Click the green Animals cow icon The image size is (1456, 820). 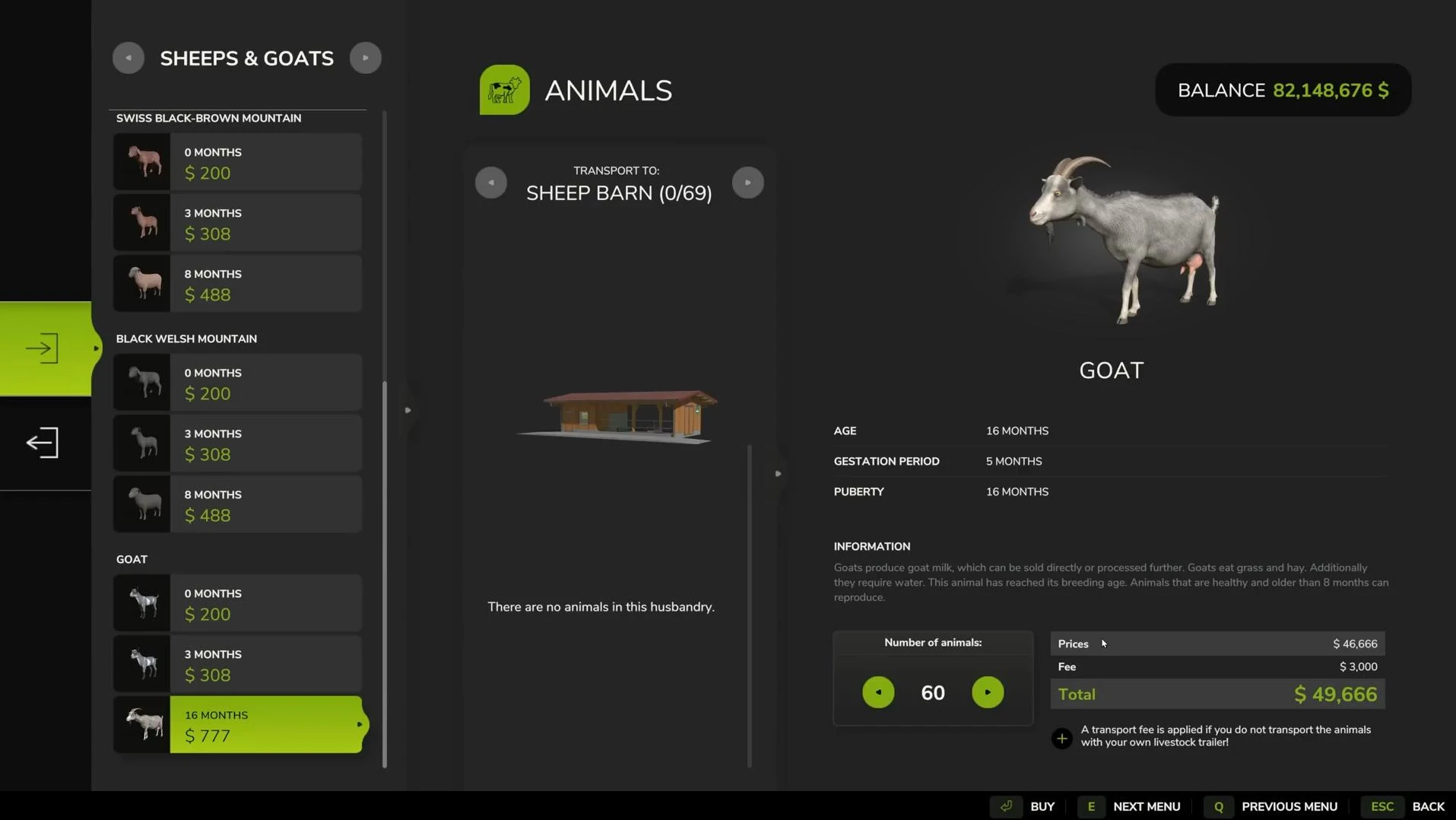click(x=505, y=90)
